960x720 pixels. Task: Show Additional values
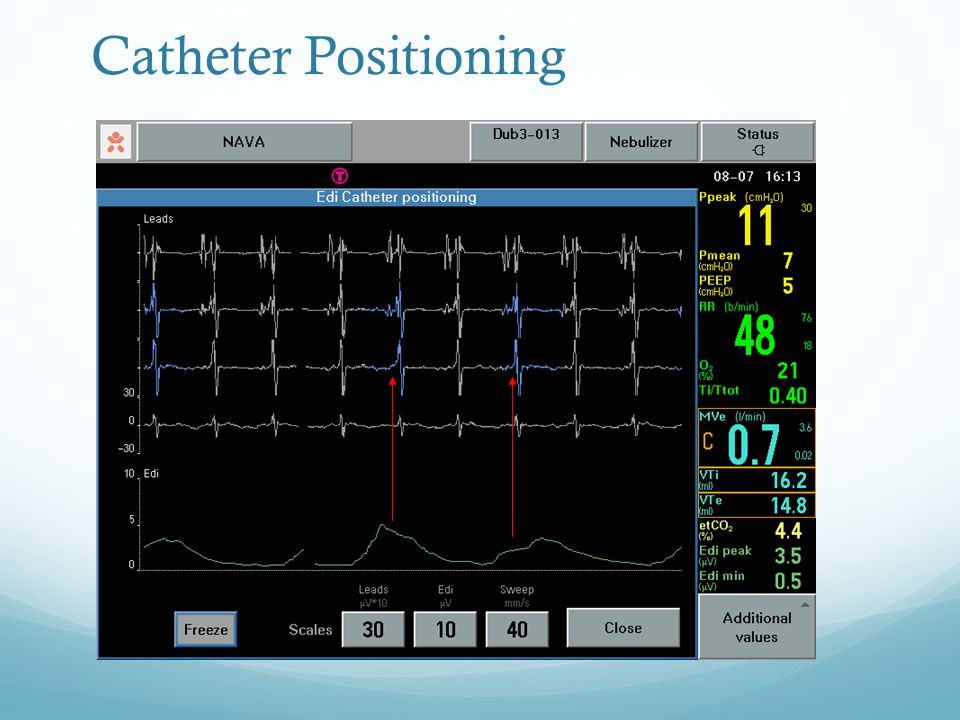(x=757, y=627)
